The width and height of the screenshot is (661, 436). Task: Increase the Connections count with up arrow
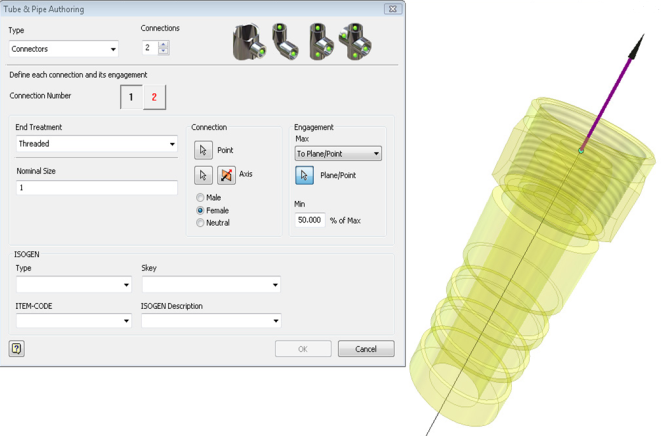[163, 44]
